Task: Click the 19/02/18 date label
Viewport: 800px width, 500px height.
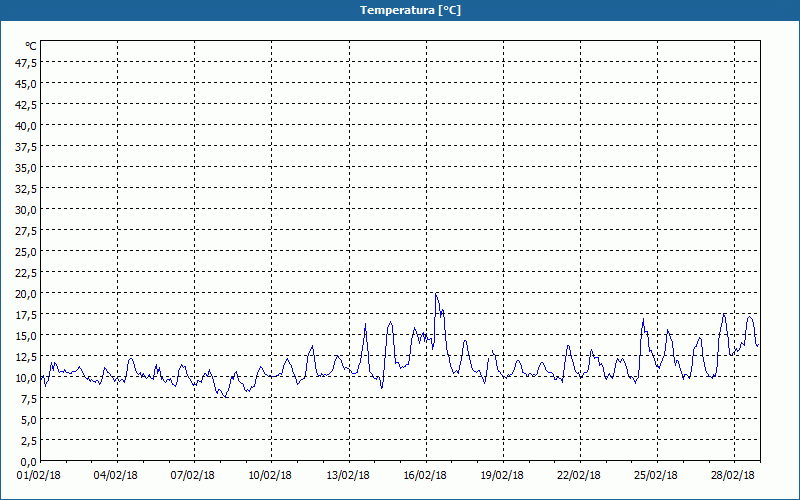Action: coord(502,476)
